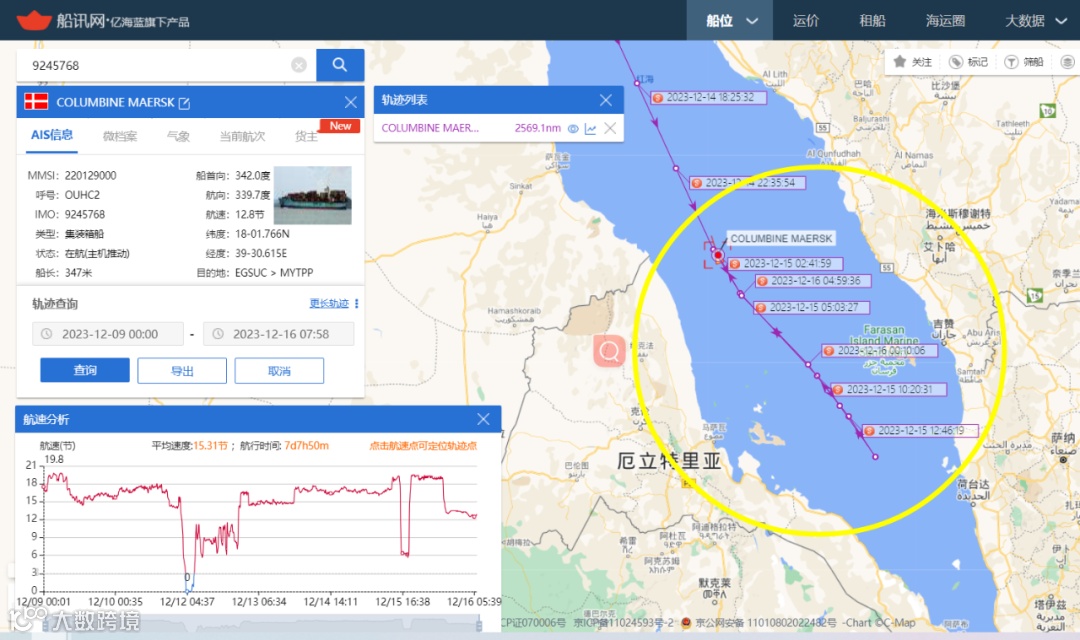Viewport: 1080px width, 640px height.
Task: Click the IMO value 9245768 in panel
Action: coord(85,214)
